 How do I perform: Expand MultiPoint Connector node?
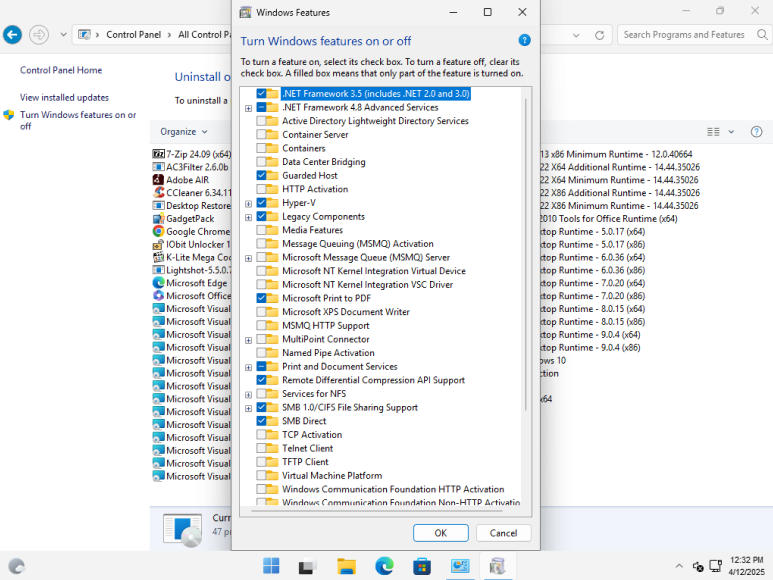pos(248,340)
